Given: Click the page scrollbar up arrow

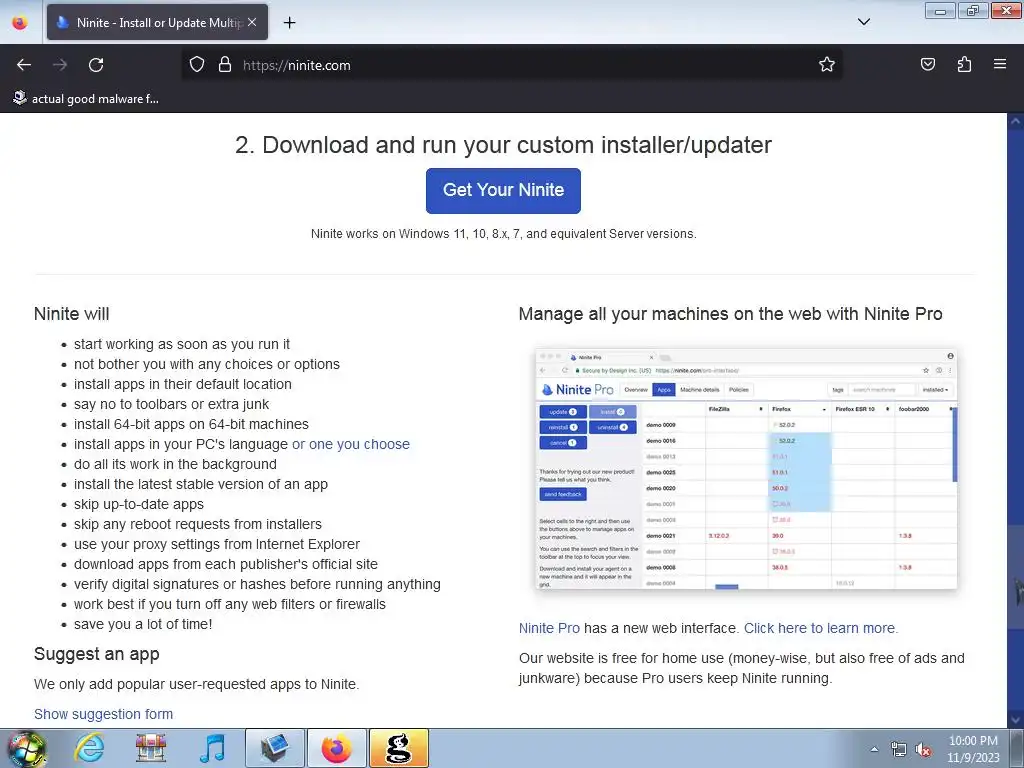Looking at the screenshot, I should tap(1016, 121).
